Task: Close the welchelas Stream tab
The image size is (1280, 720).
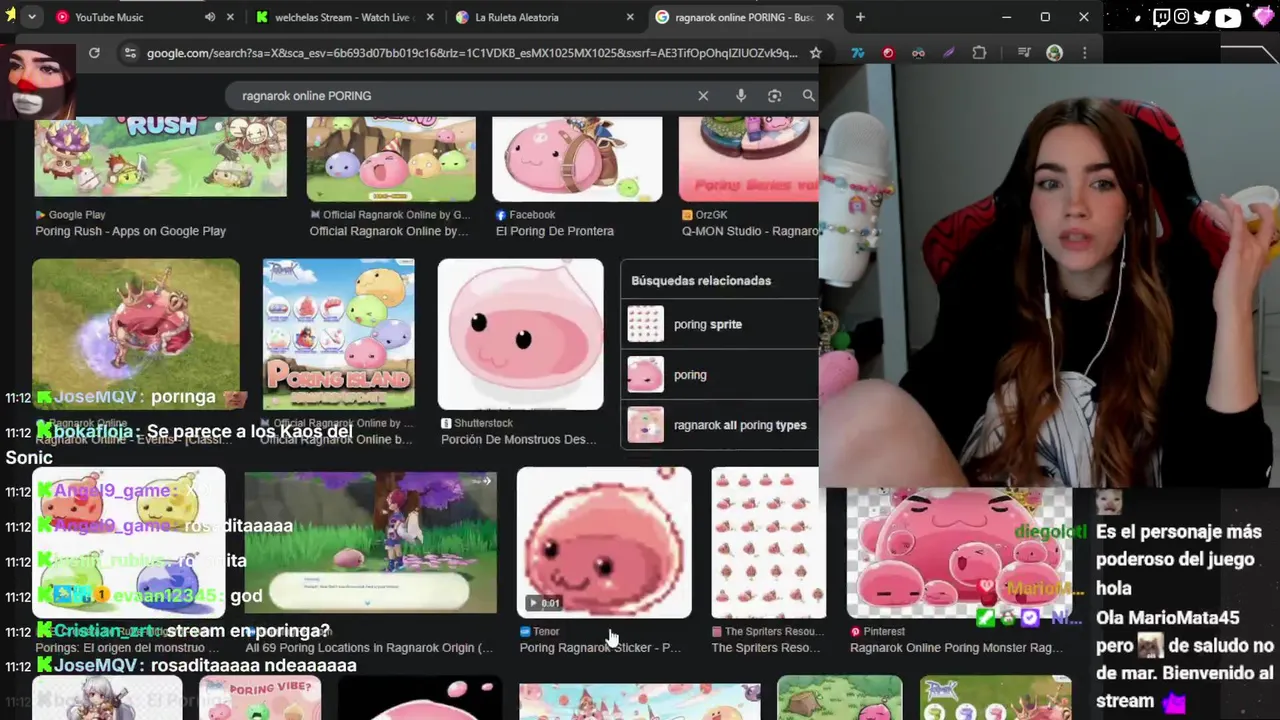Action: [x=430, y=17]
